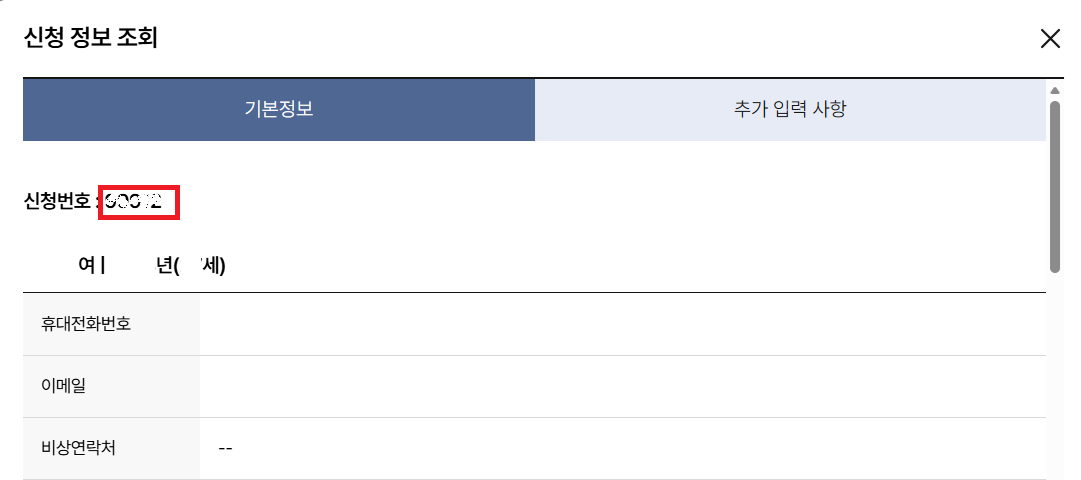Image resolution: width=1081 pixels, height=480 pixels.
Task: Click the scrollbar track below the thumb
Action: tap(1055, 380)
